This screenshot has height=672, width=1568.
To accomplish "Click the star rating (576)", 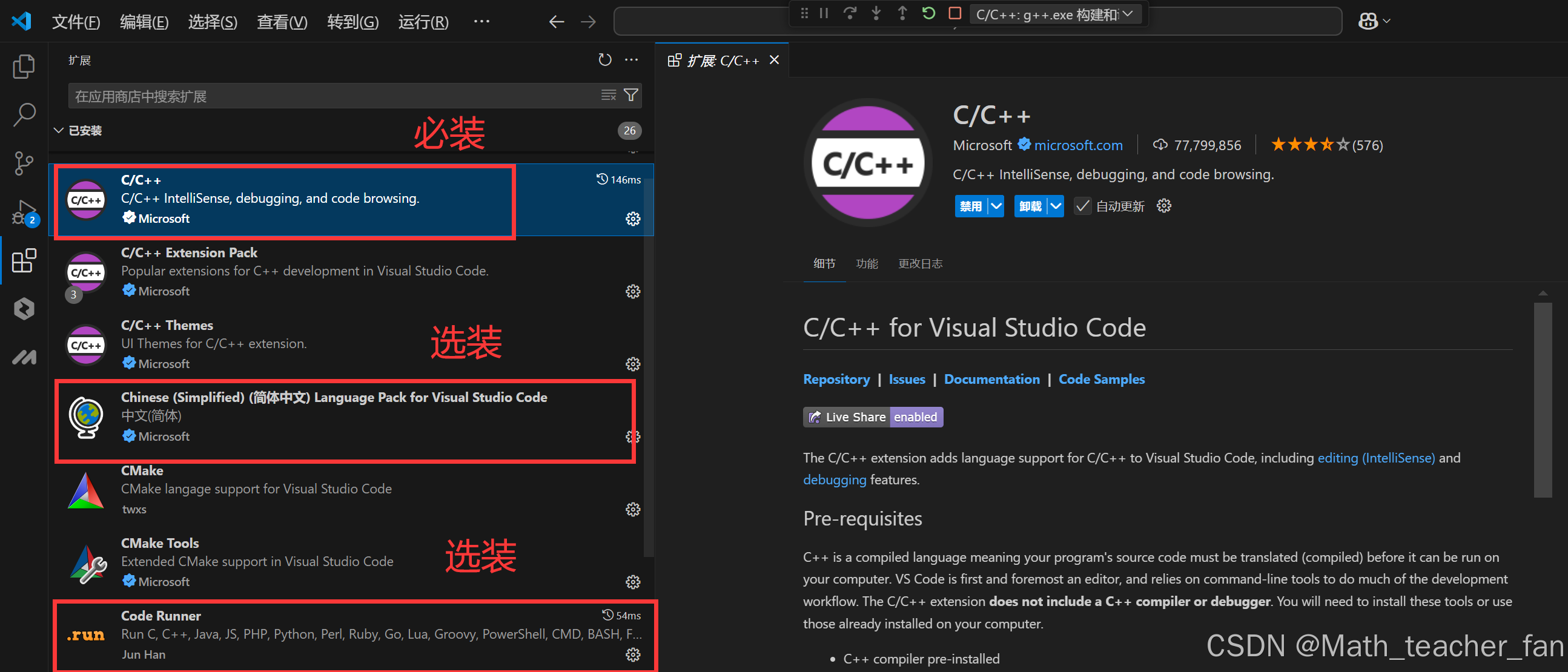I will [x=1327, y=145].
